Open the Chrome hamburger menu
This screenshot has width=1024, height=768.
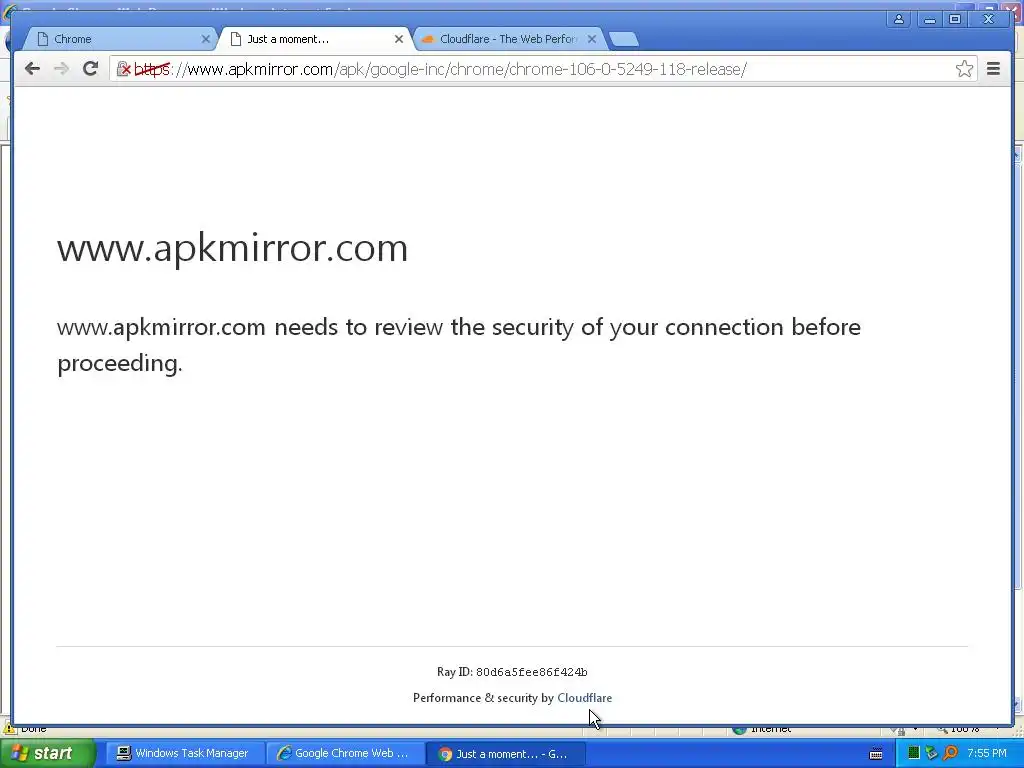tap(993, 69)
